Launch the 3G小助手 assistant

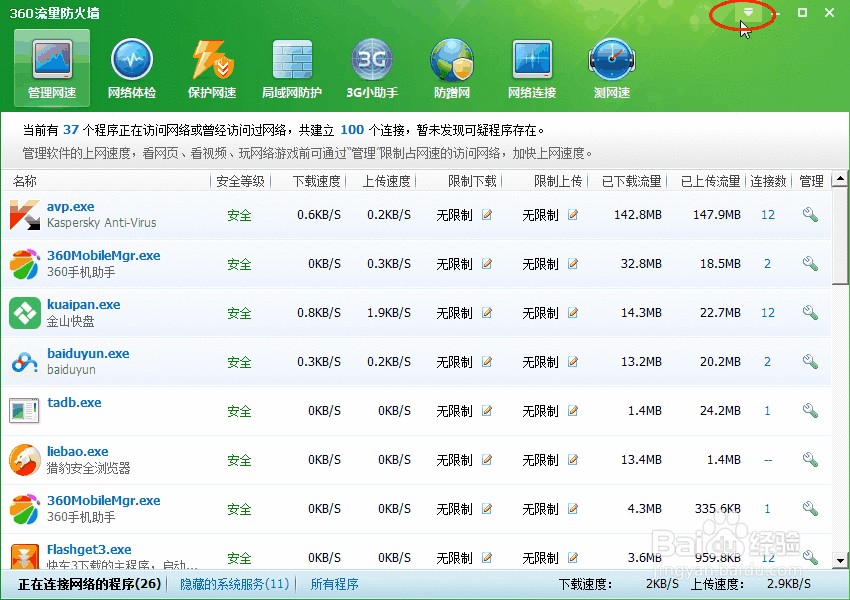(371, 67)
